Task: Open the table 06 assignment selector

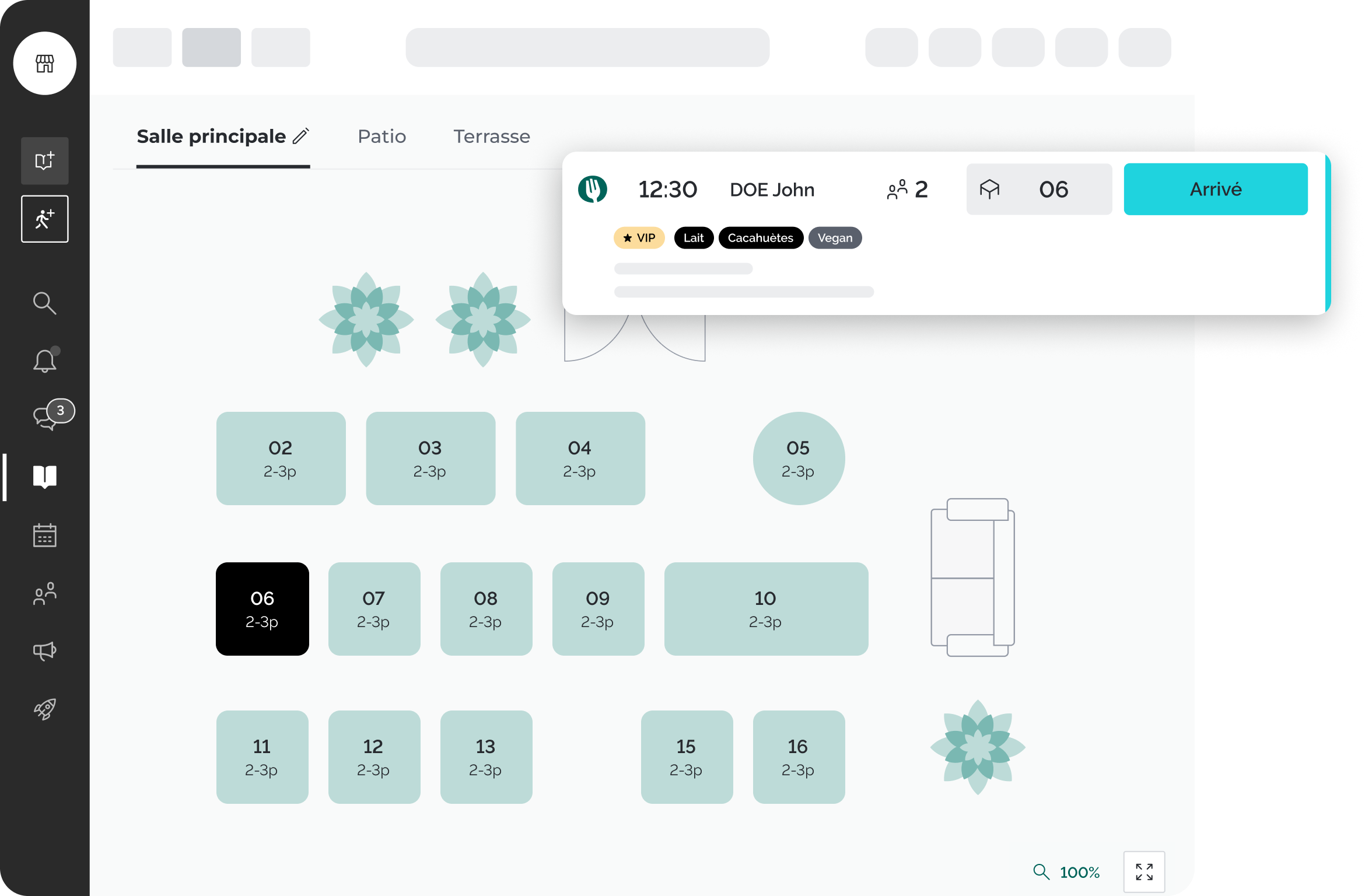Action: pos(1039,189)
